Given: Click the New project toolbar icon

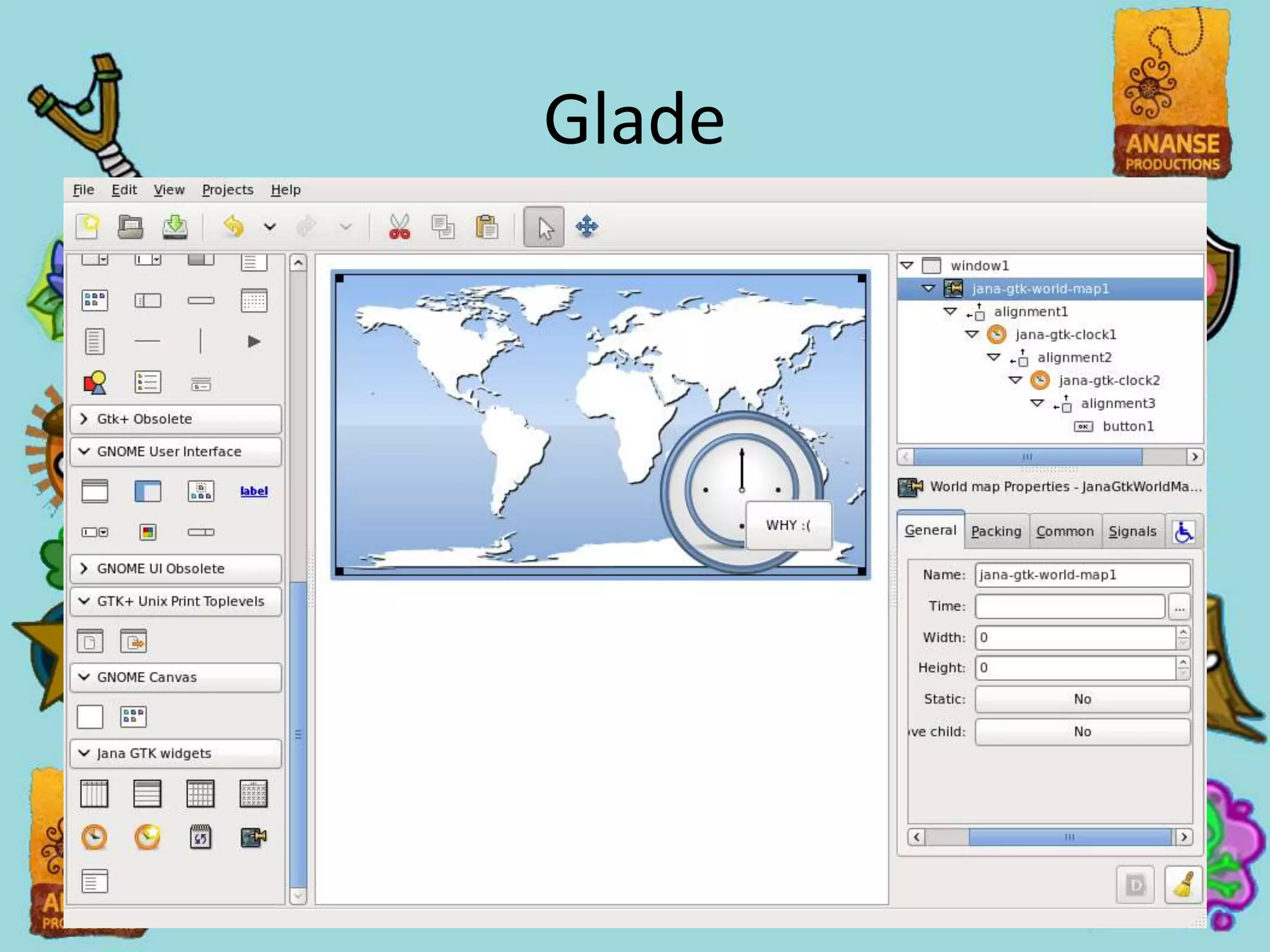Looking at the screenshot, I should coord(88,226).
